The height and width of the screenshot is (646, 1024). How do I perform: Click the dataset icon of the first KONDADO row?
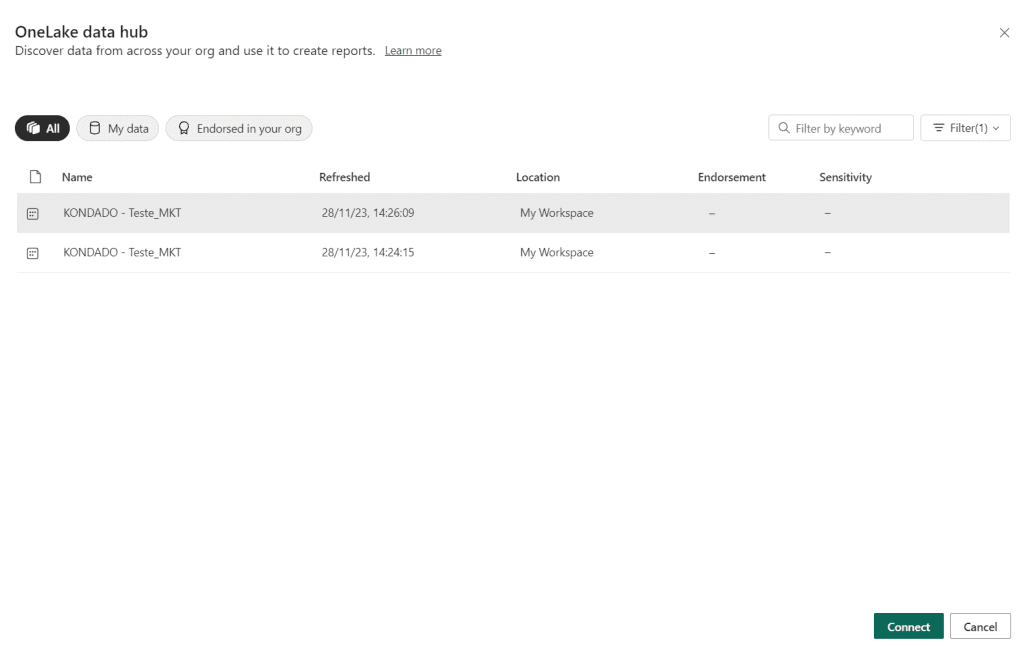pos(33,213)
